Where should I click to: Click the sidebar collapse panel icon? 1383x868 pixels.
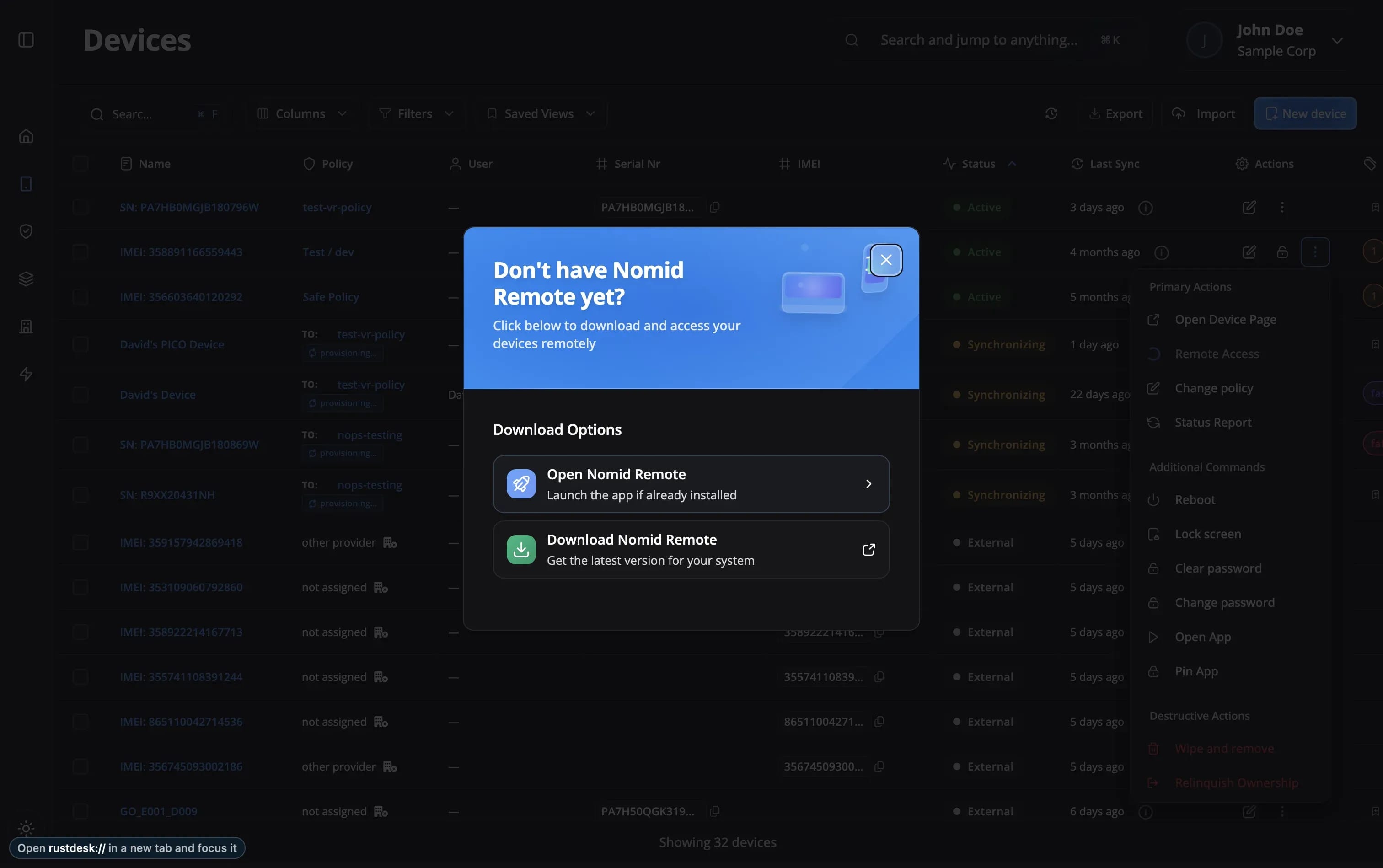pos(26,40)
